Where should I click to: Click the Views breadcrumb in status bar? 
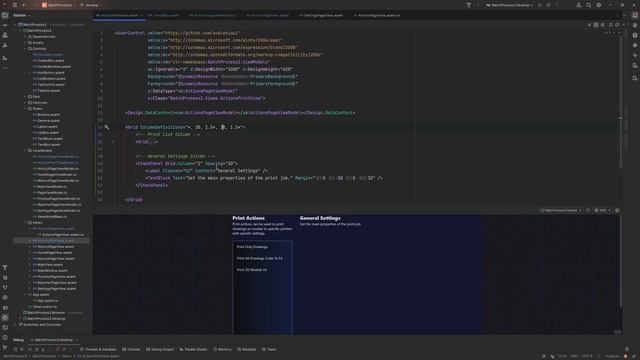pyautogui.click(x=66, y=356)
